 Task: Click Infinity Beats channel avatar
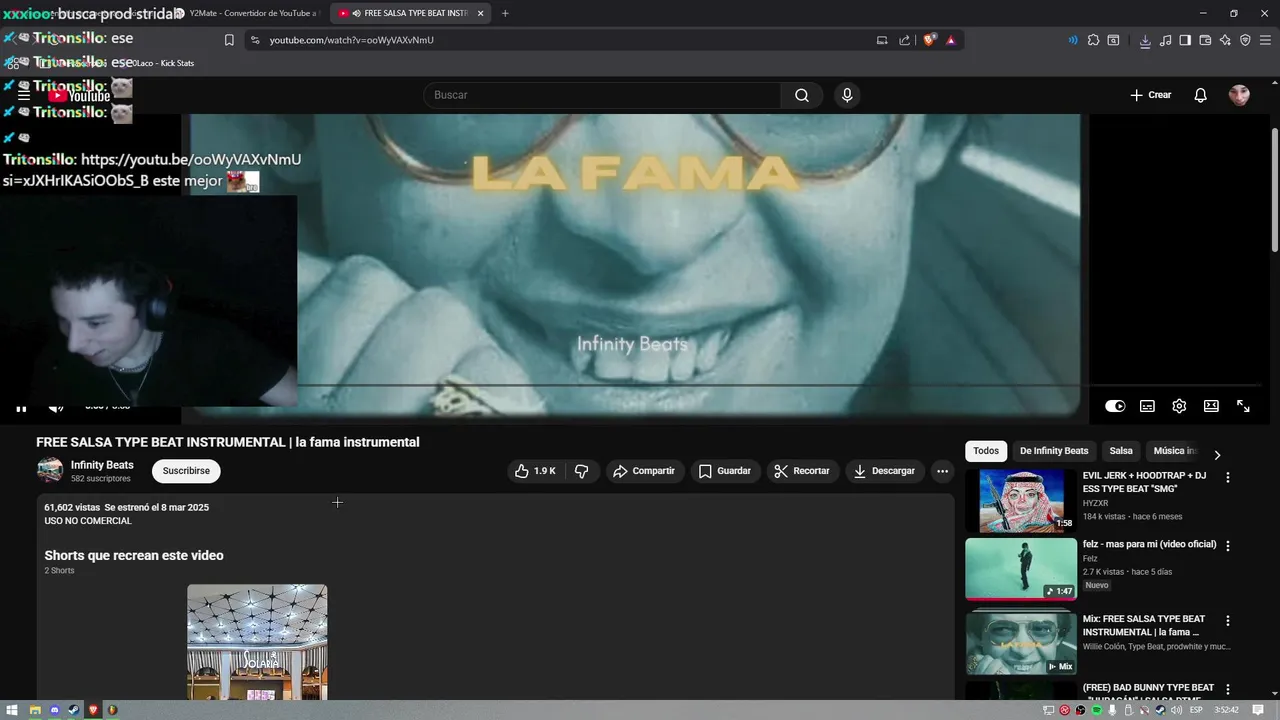50,470
